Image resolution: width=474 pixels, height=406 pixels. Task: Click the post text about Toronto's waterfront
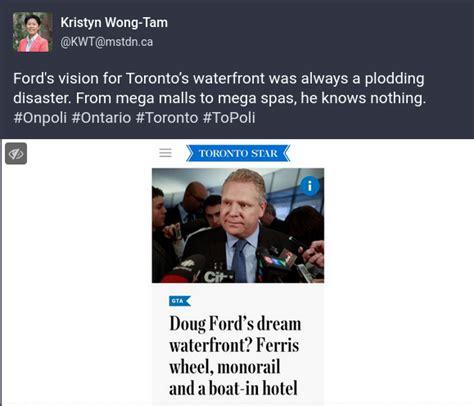[219, 88]
